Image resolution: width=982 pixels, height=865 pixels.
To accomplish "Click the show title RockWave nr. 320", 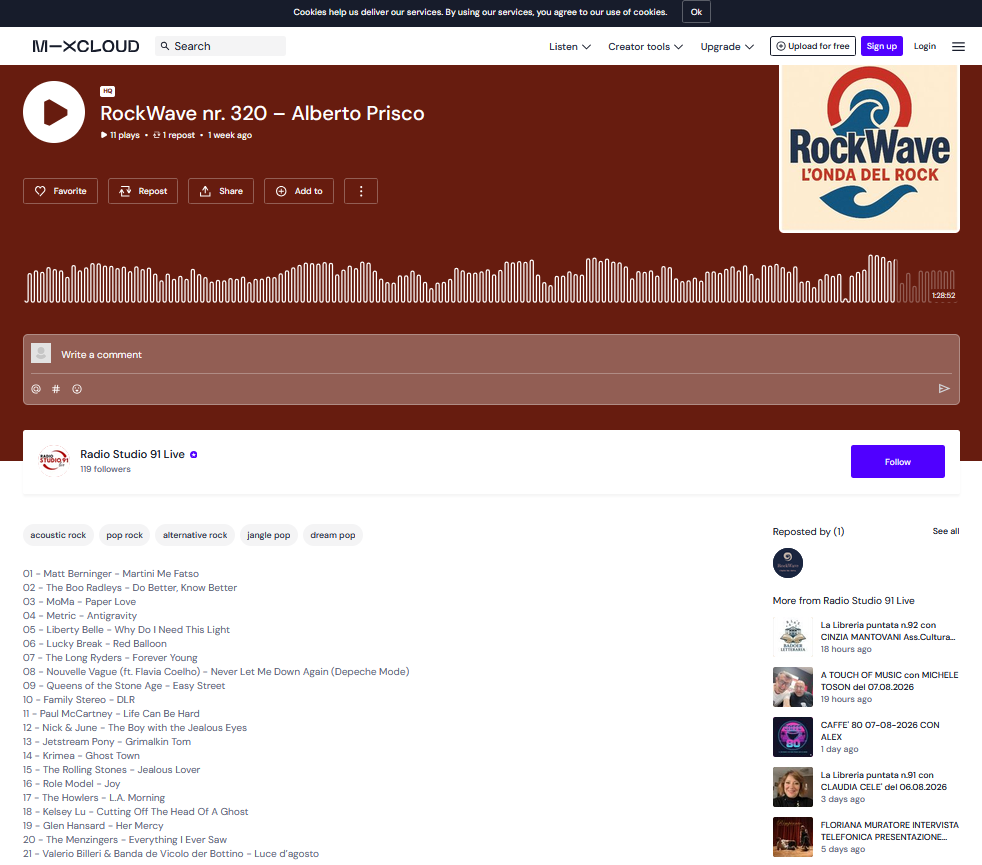I will (262, 113).
